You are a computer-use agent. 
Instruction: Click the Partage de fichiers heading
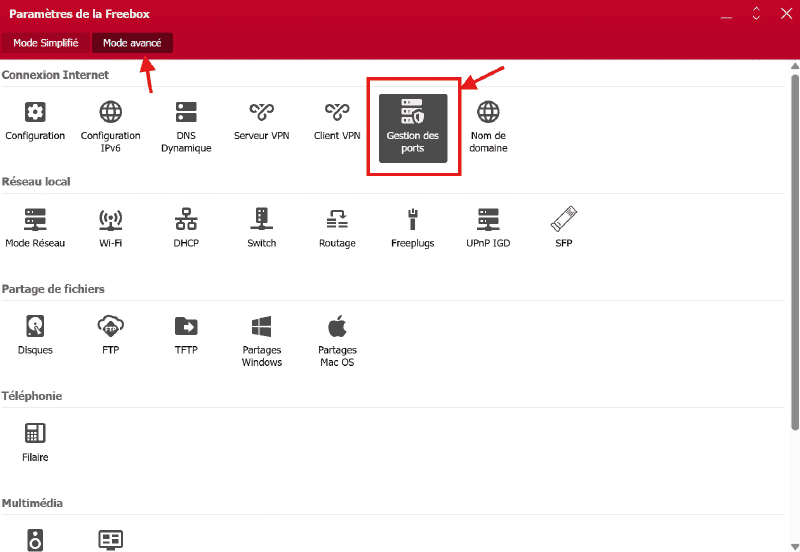click(53, 289)
